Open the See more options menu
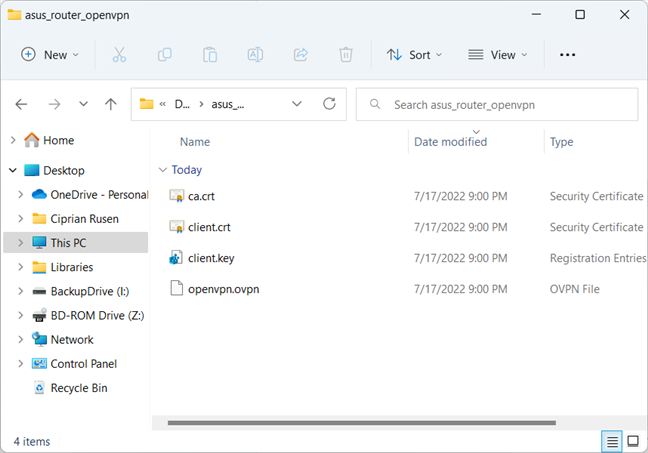Image resolution: width=648 pixels, height=453 pixels. 567,55
